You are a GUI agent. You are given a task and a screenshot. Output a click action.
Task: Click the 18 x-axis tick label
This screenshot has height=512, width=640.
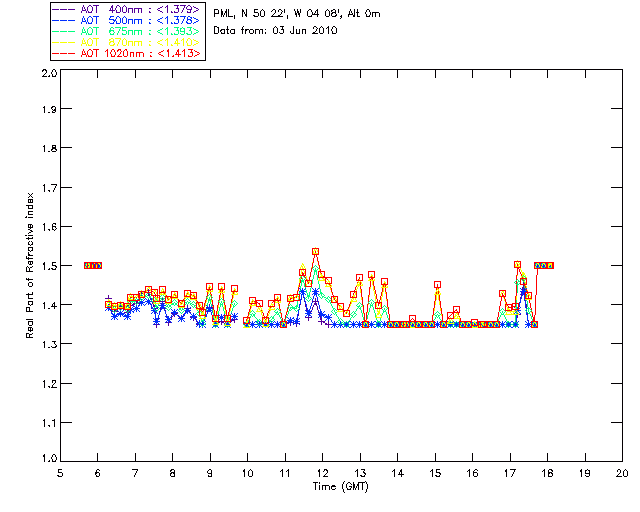[x=547, y=473]
